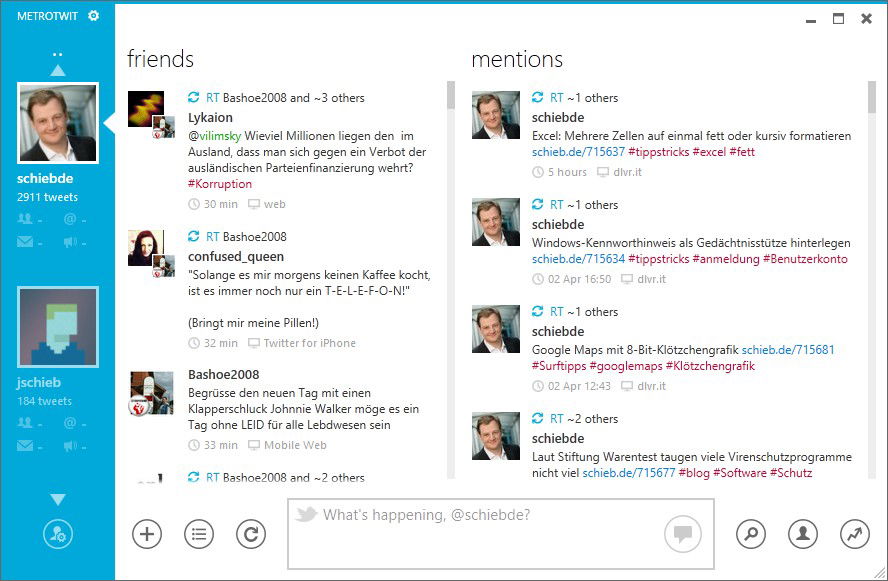Open user profile lookup button

click(803, 534)
